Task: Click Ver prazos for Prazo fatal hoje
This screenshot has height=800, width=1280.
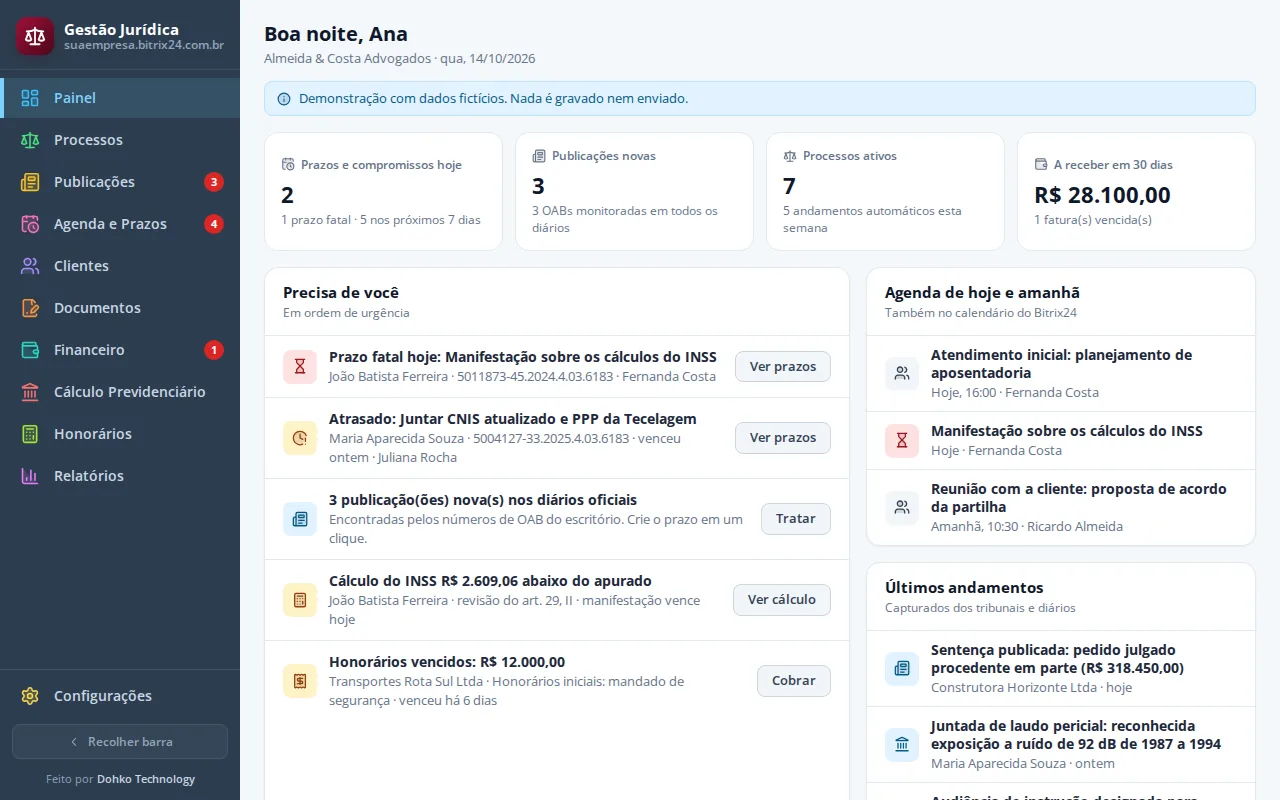Action: tap(783, 367)
